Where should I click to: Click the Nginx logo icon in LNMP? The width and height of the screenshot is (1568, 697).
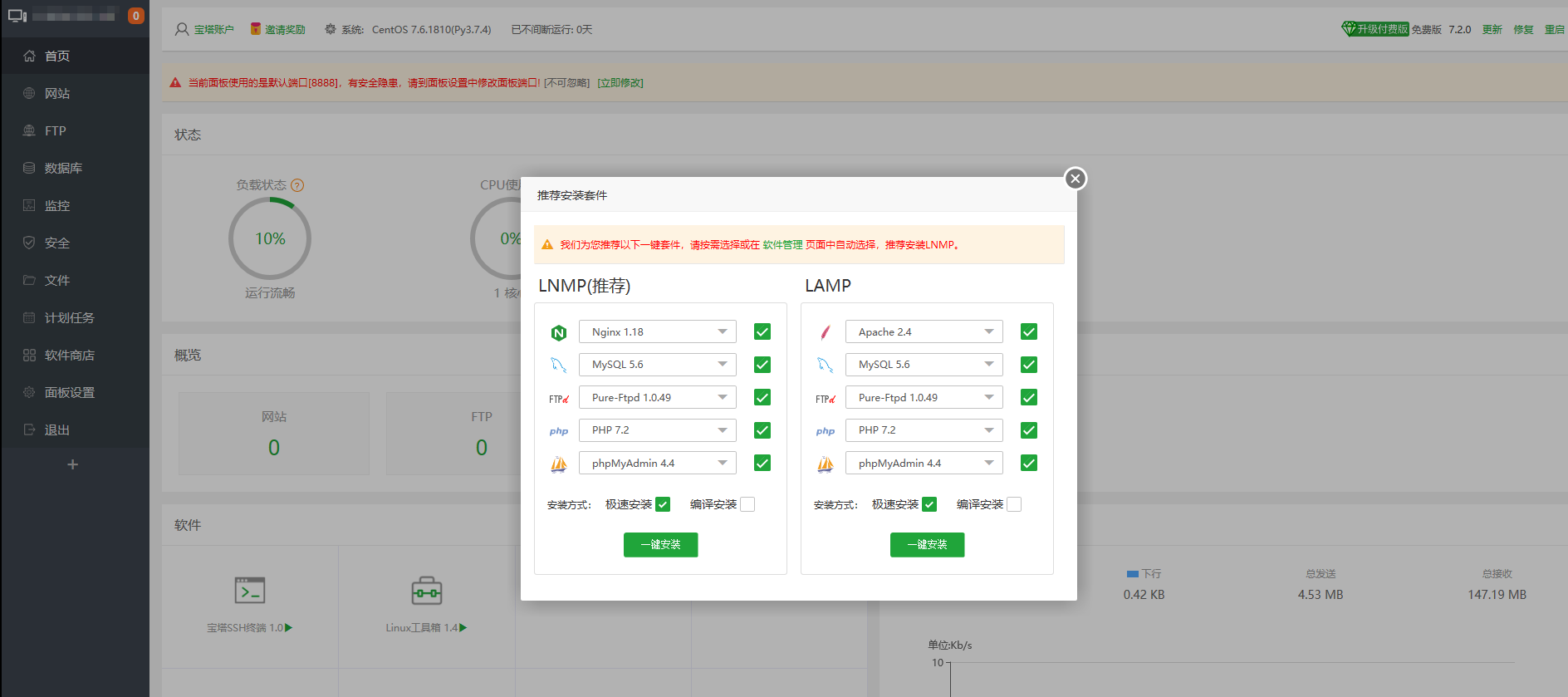tap(559, 333)
